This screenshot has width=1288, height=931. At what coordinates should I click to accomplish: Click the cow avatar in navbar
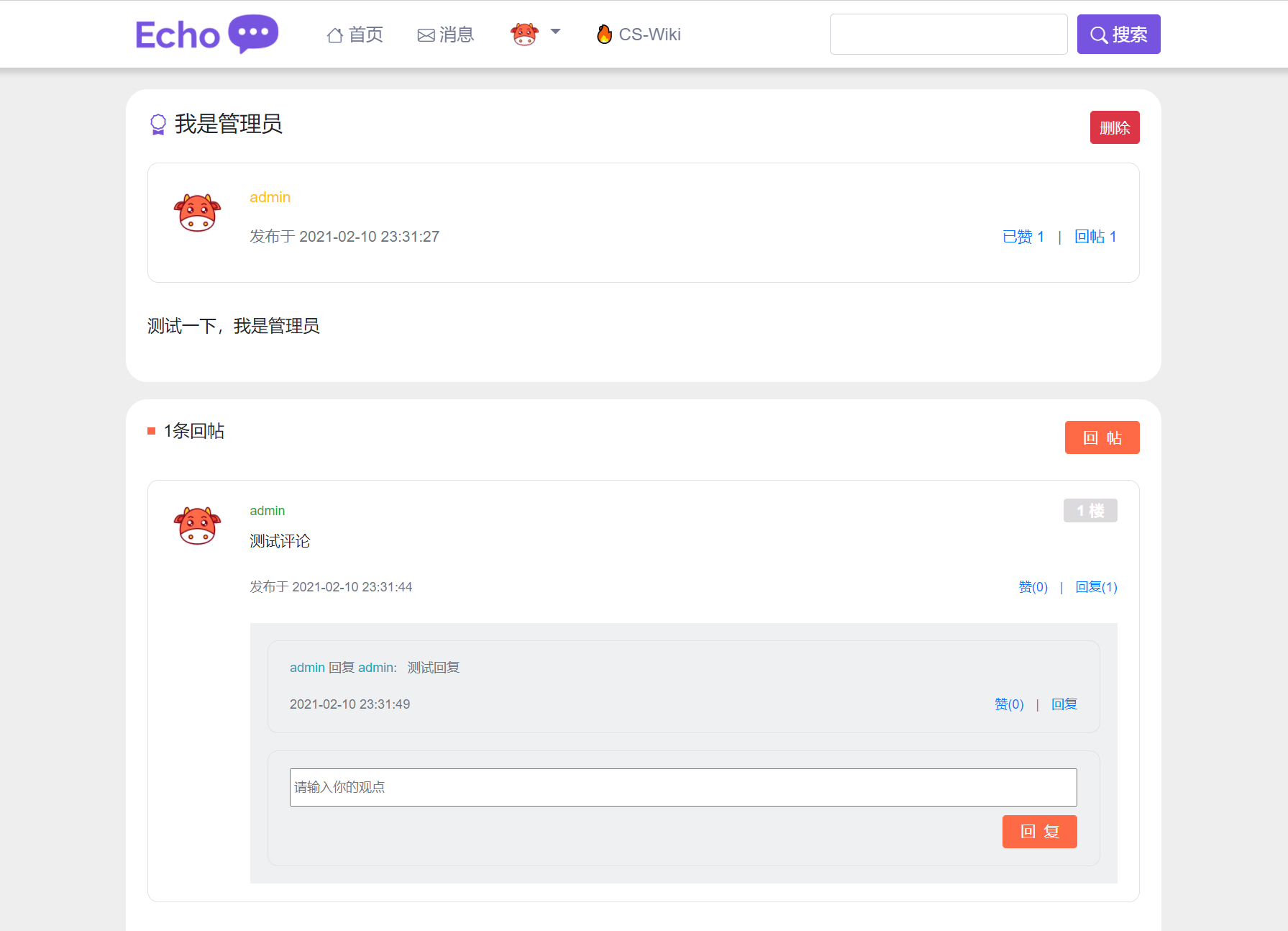click(524, 34)
